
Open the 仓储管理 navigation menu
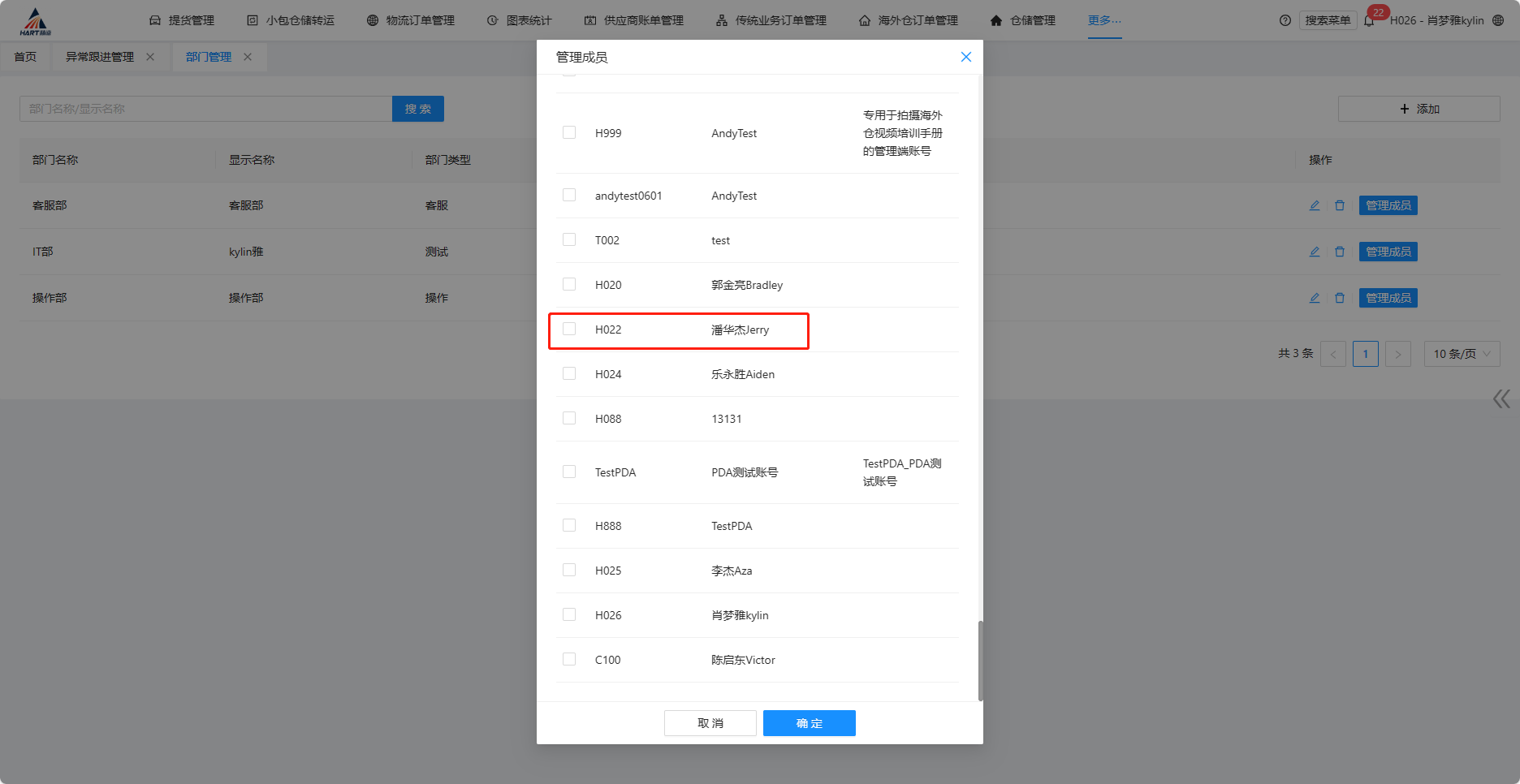click(1023, 20)
